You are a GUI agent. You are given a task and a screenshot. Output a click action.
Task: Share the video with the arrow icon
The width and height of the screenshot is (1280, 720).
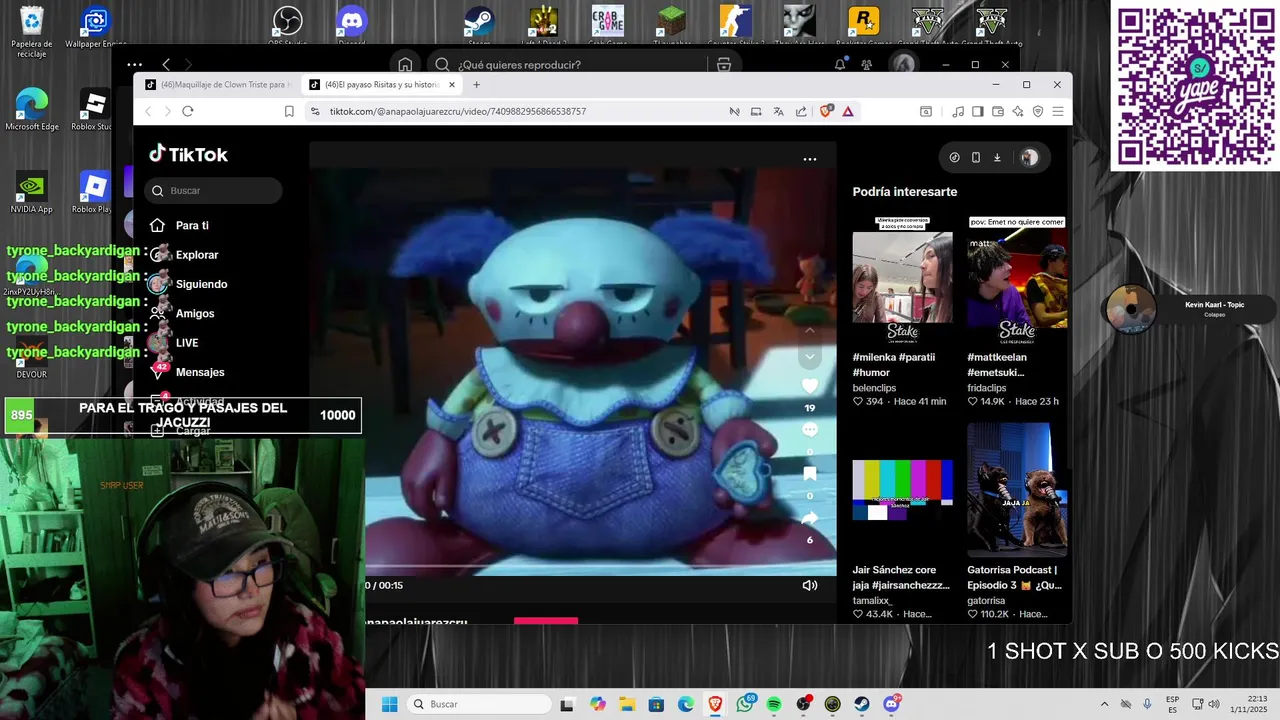[810, 518]
